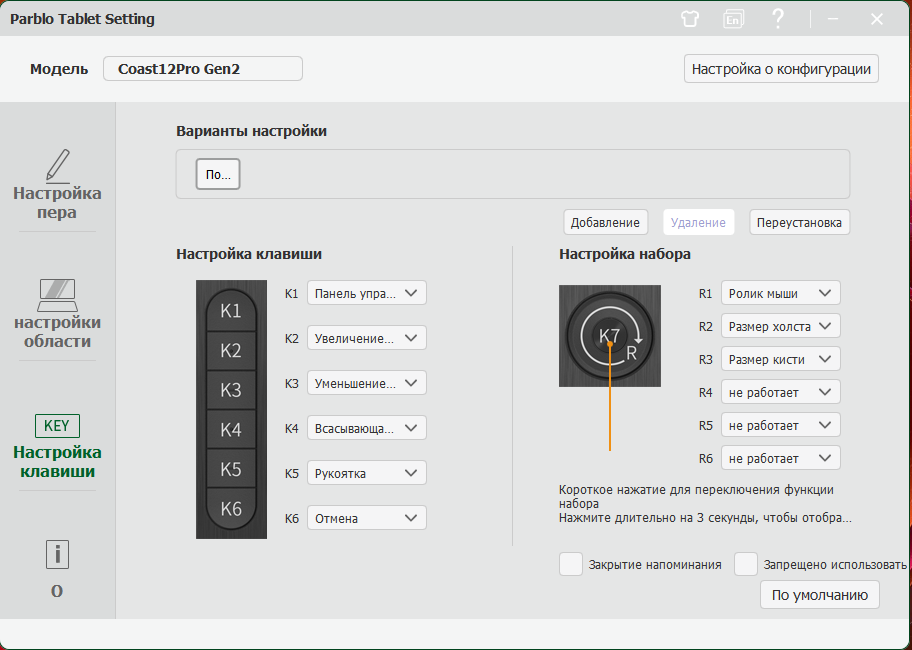Open help question mark icon
Image resolution: width=912 pixels, height=650 pixels.
[x=778, y=18]
